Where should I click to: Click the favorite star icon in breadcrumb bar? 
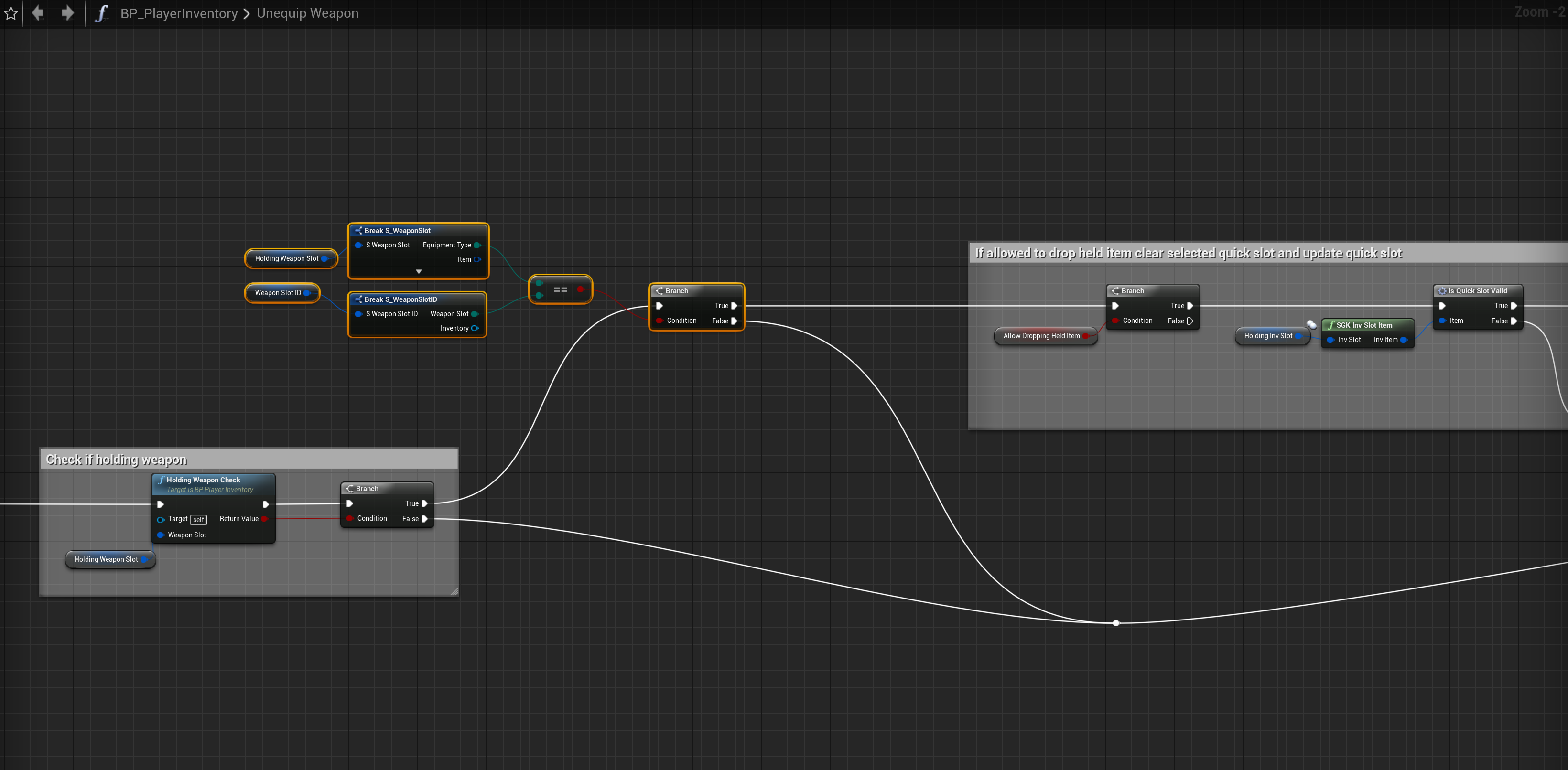pyautogui.click(x=11, y=13)
